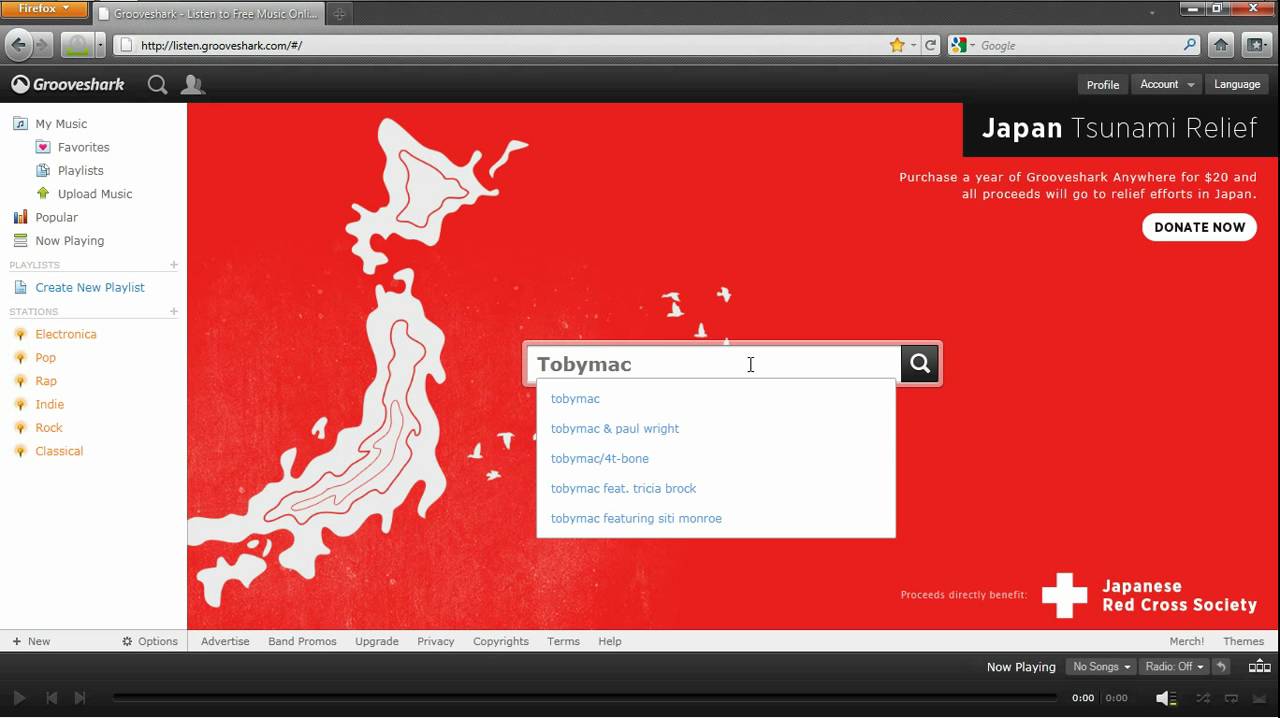This screenshot has width=1280, height=718.
Task: Open dropdown arrow beside download add-on icon
Action: click(x=100, y=45)
